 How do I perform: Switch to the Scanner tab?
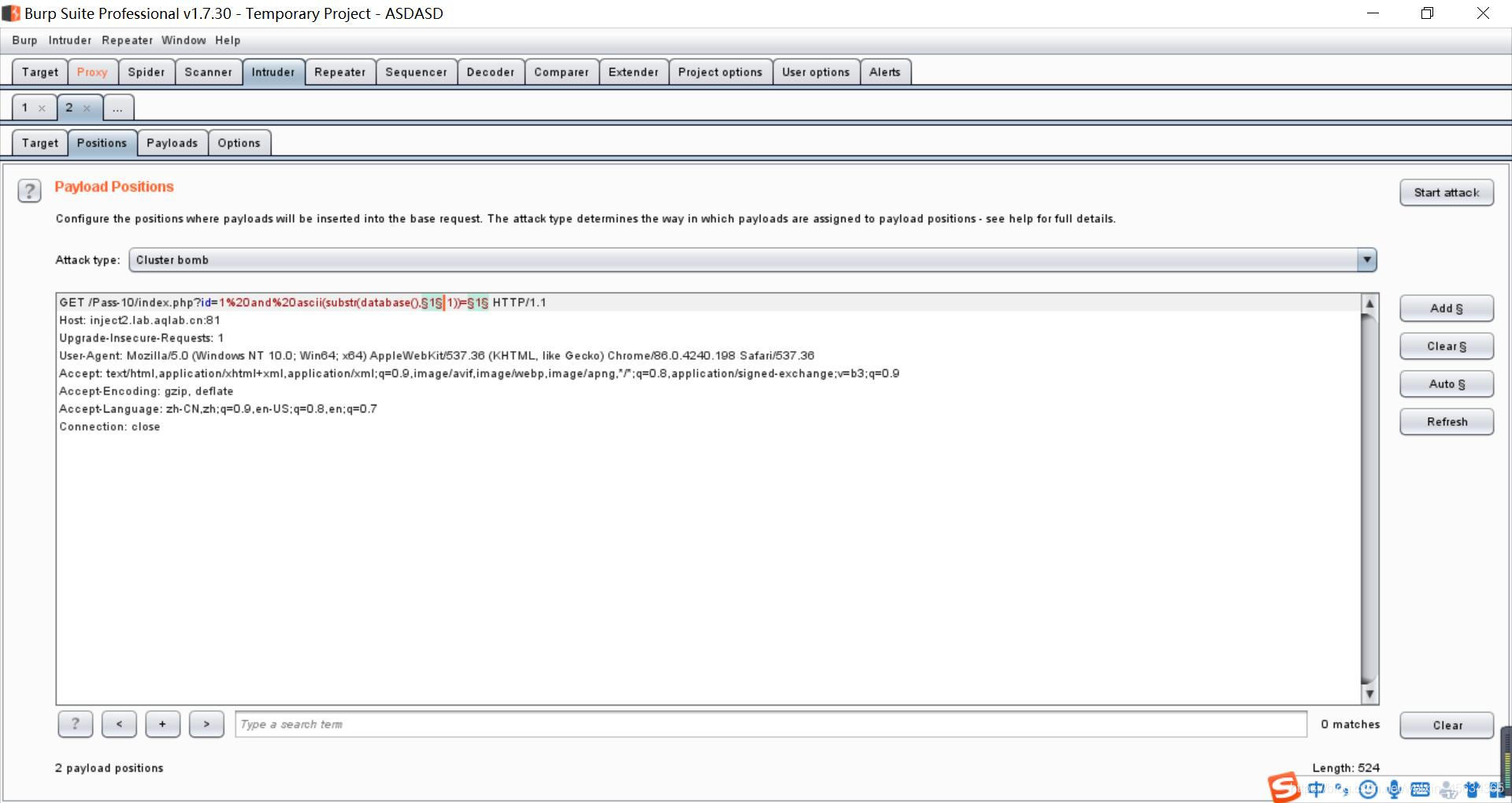pyautogui.click(x=208, y=72)
